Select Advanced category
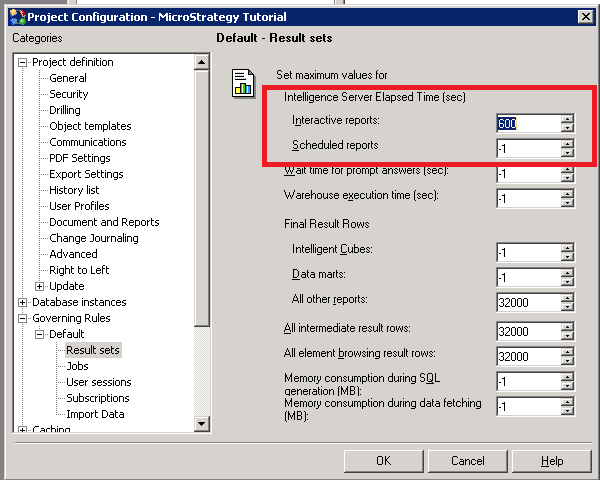Image resolution: width=600 pixels, height=480 pixels. (73, 254)
